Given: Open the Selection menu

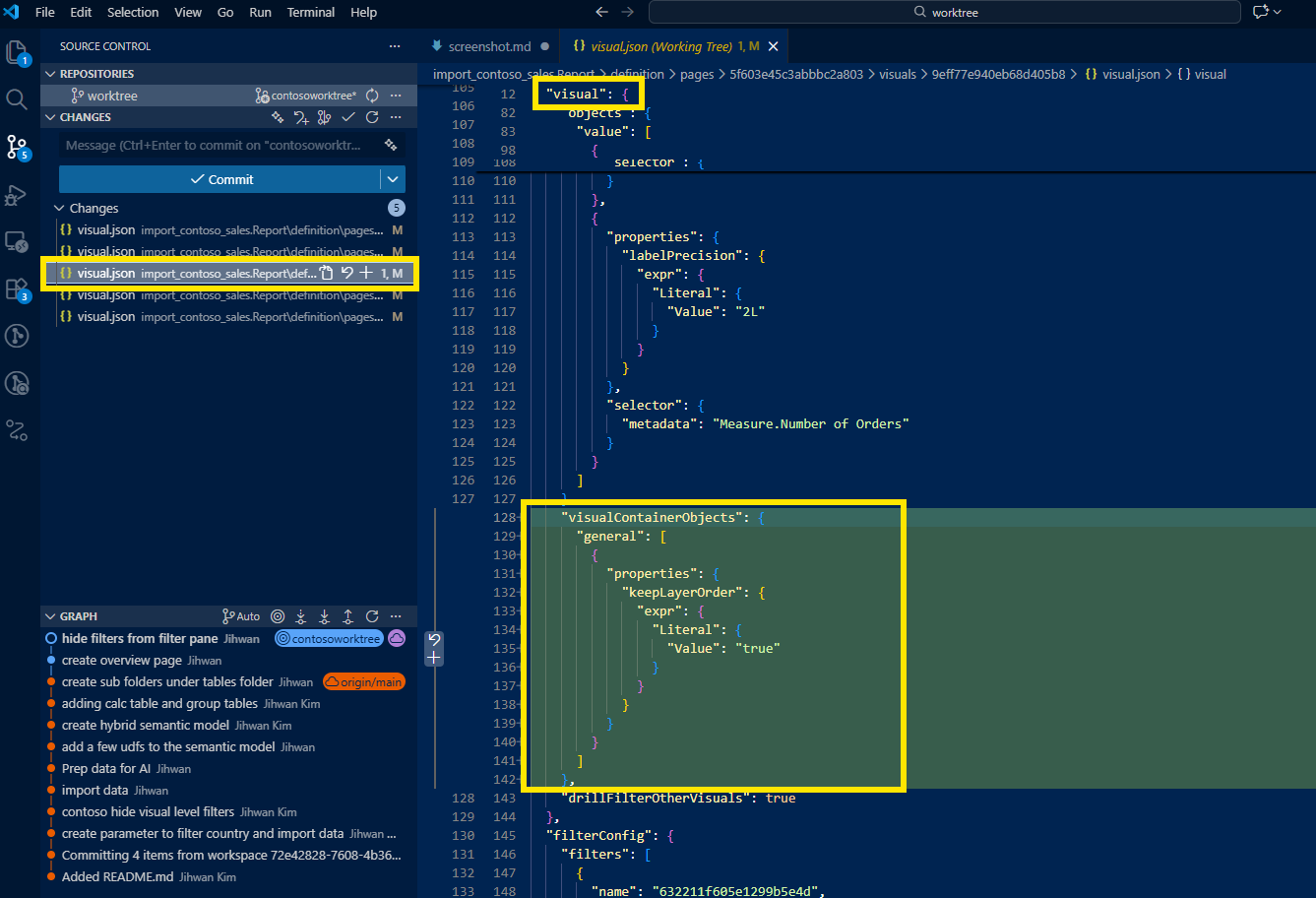Looking at the screenshot, I should pos(133,12).
